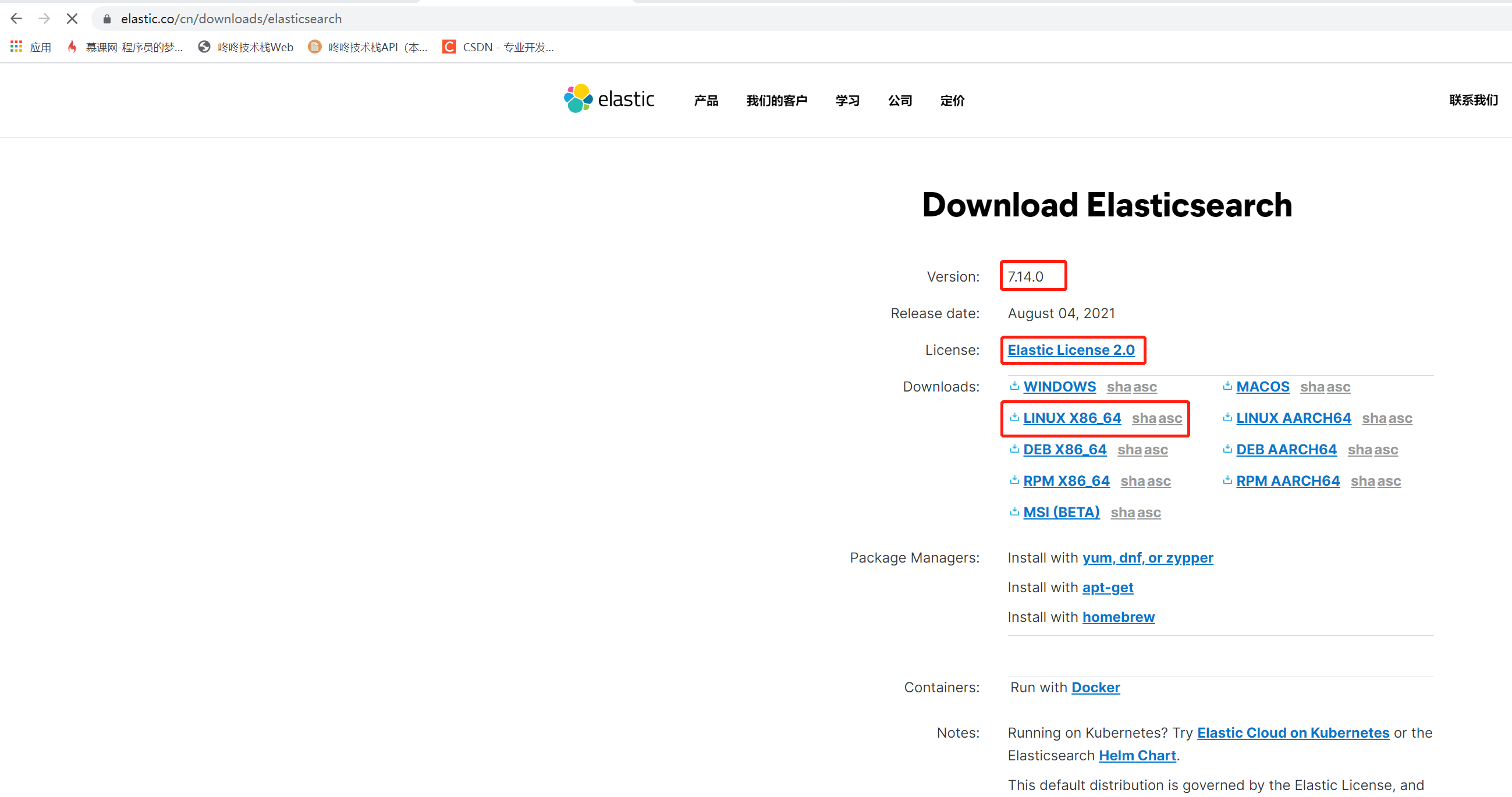Click the LINUX AARCH64 download link
The width and height of the screenshot is (1512, 797).
[1293, 417]
